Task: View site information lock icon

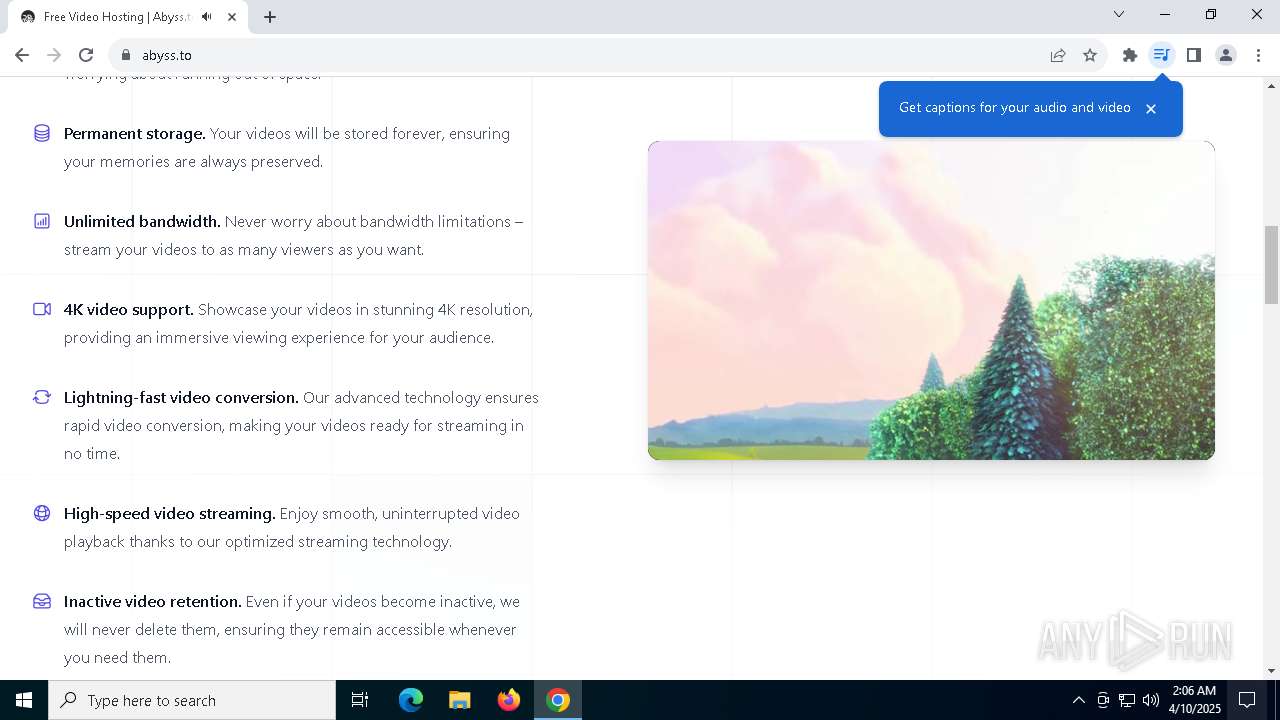Action: 126,55
